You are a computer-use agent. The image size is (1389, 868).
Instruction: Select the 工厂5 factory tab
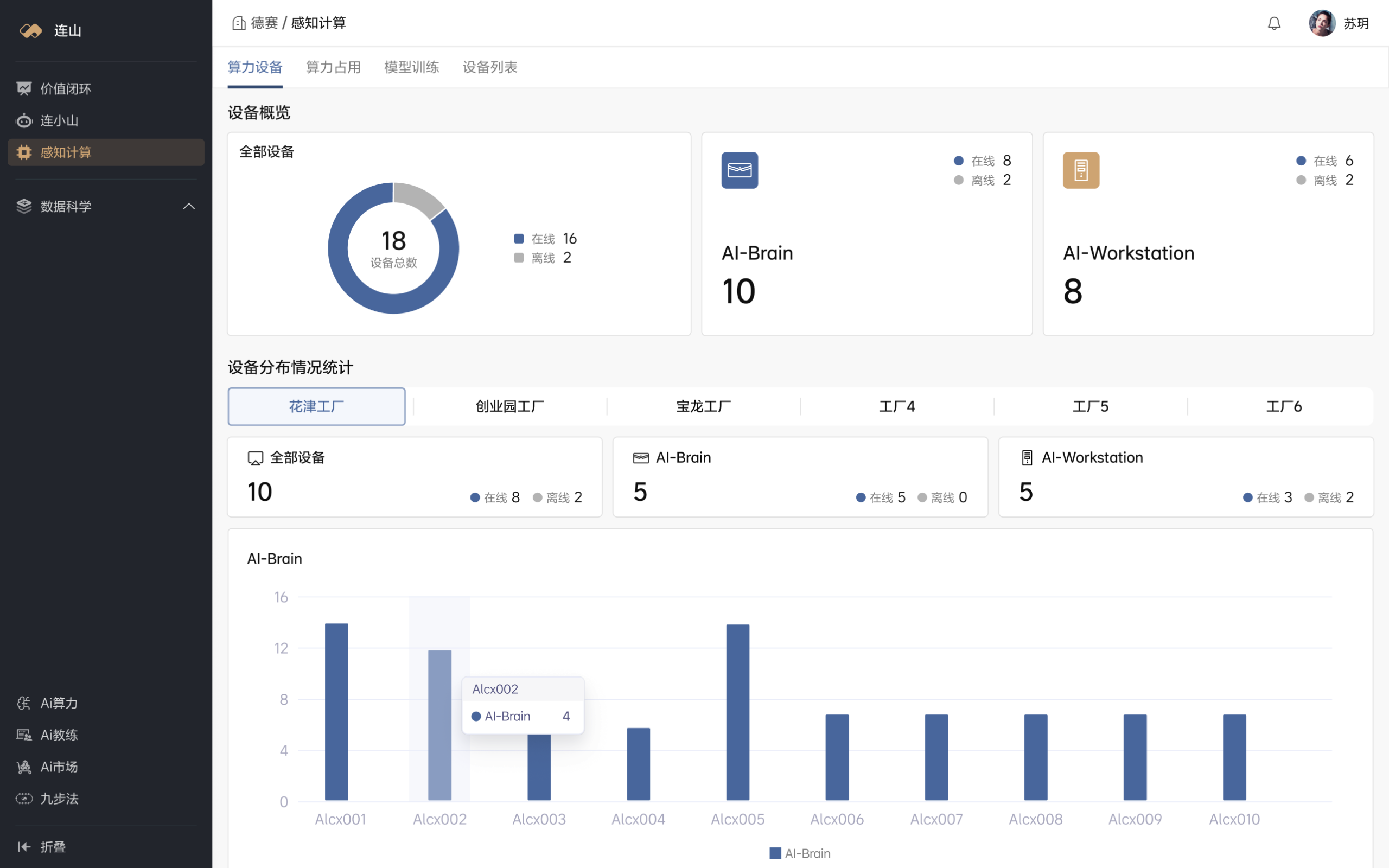point(1091,406)
